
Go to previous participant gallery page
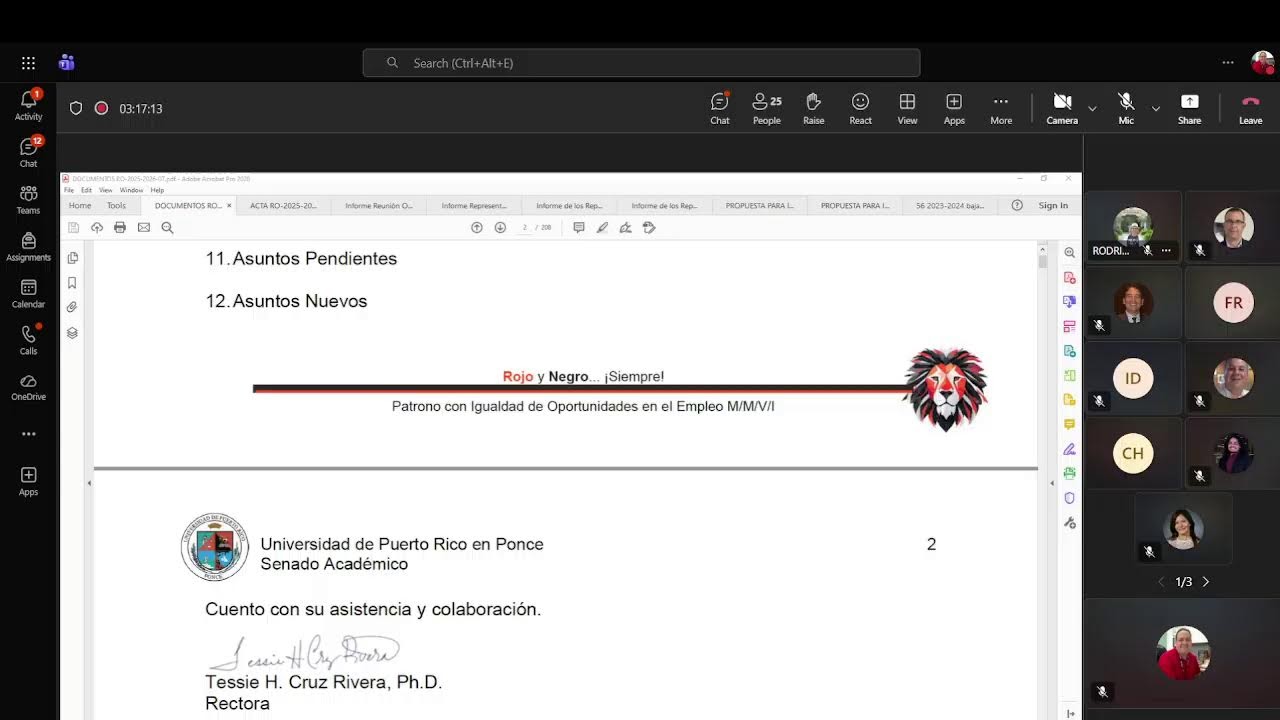(1161, 582)
